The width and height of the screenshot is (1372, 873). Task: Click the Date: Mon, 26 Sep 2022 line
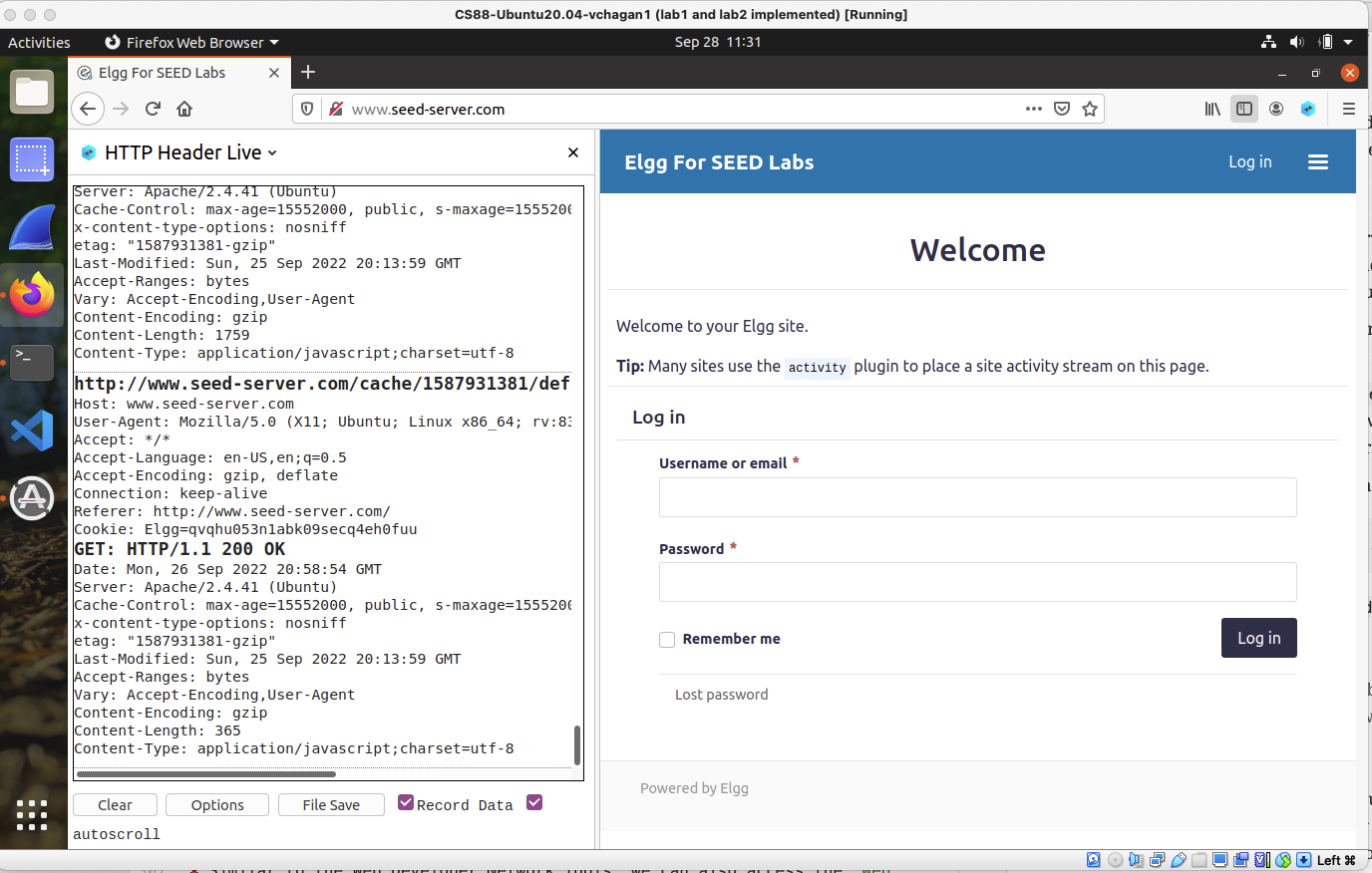click(x=228, y=569)
